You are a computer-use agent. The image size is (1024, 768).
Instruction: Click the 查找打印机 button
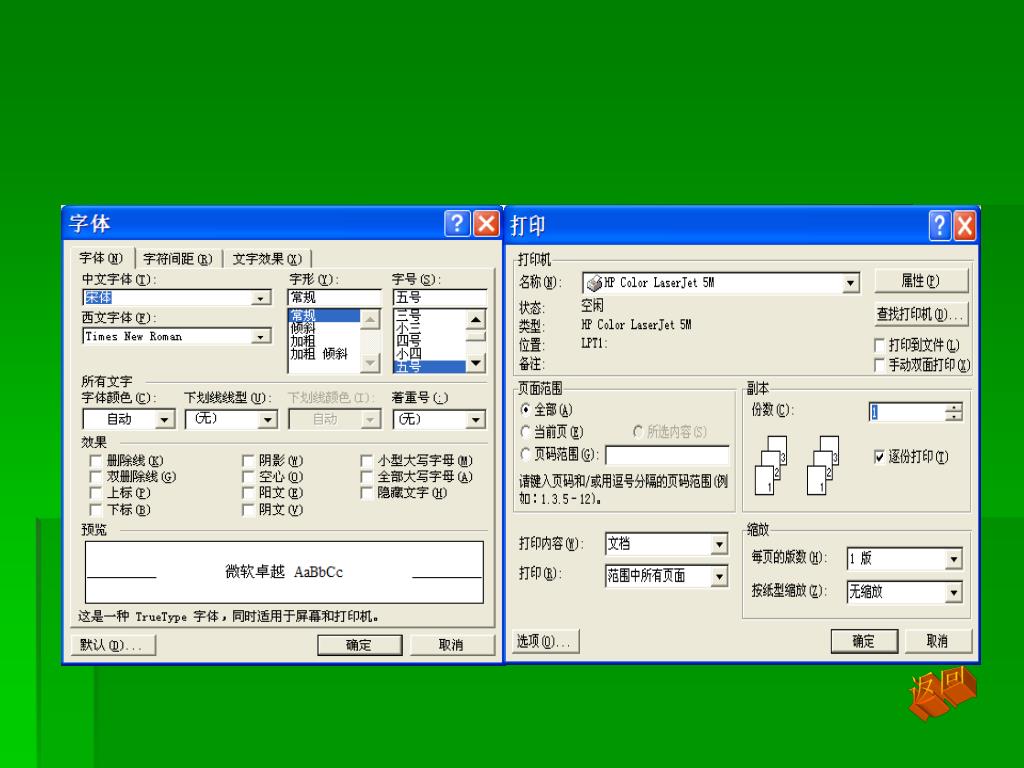pos(921,314)
